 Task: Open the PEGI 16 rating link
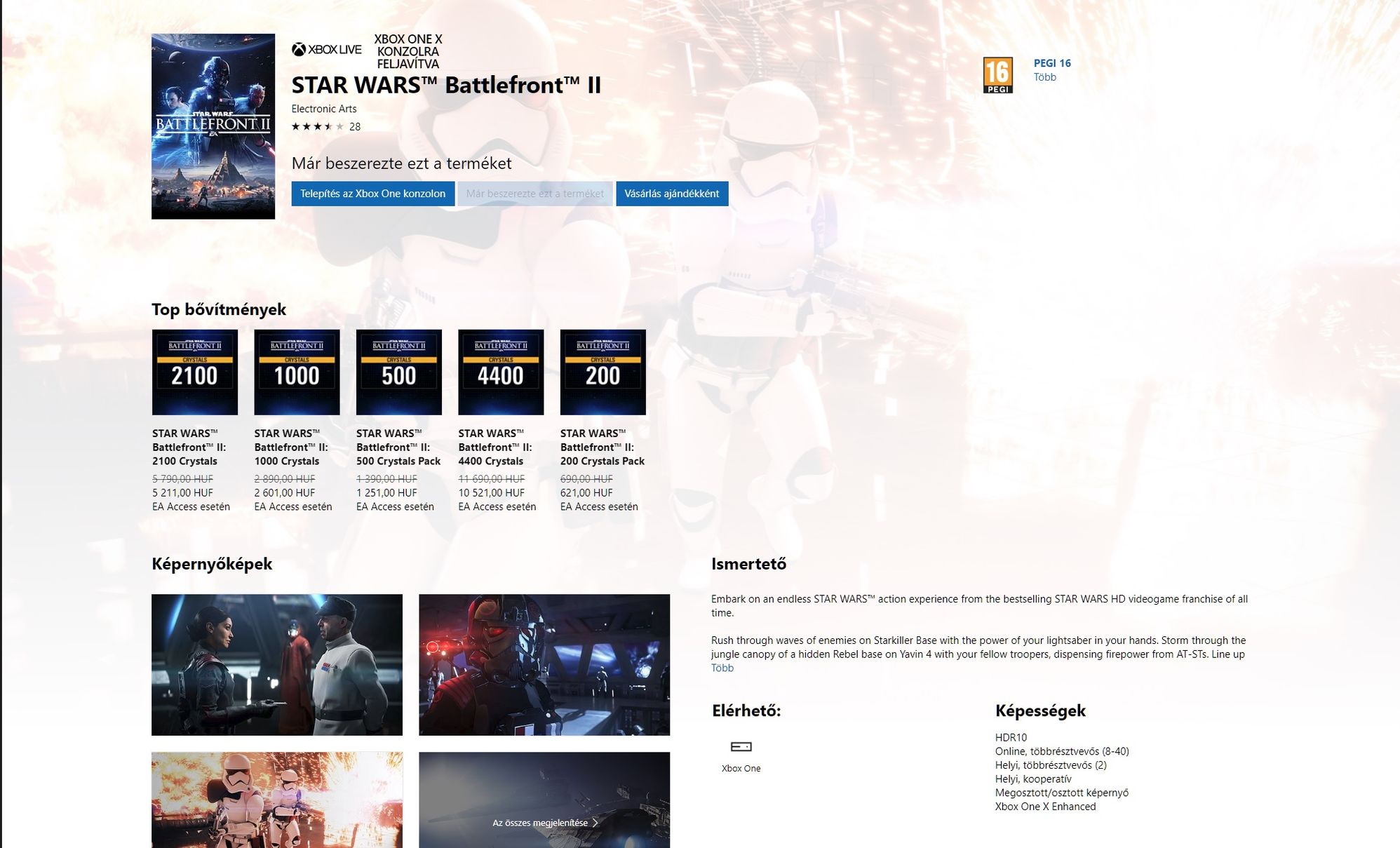tap(1051, 63)
